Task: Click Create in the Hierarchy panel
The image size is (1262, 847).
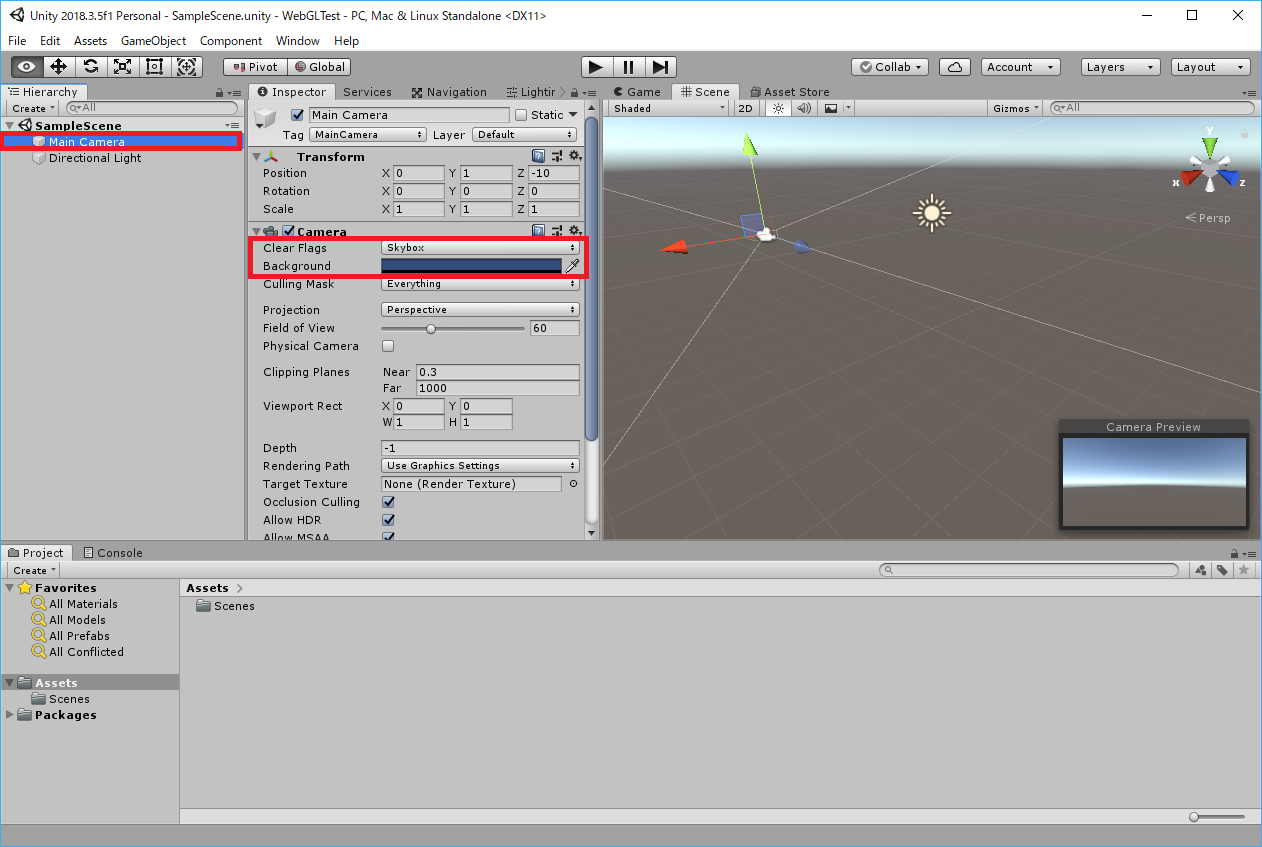Action: 33,108
